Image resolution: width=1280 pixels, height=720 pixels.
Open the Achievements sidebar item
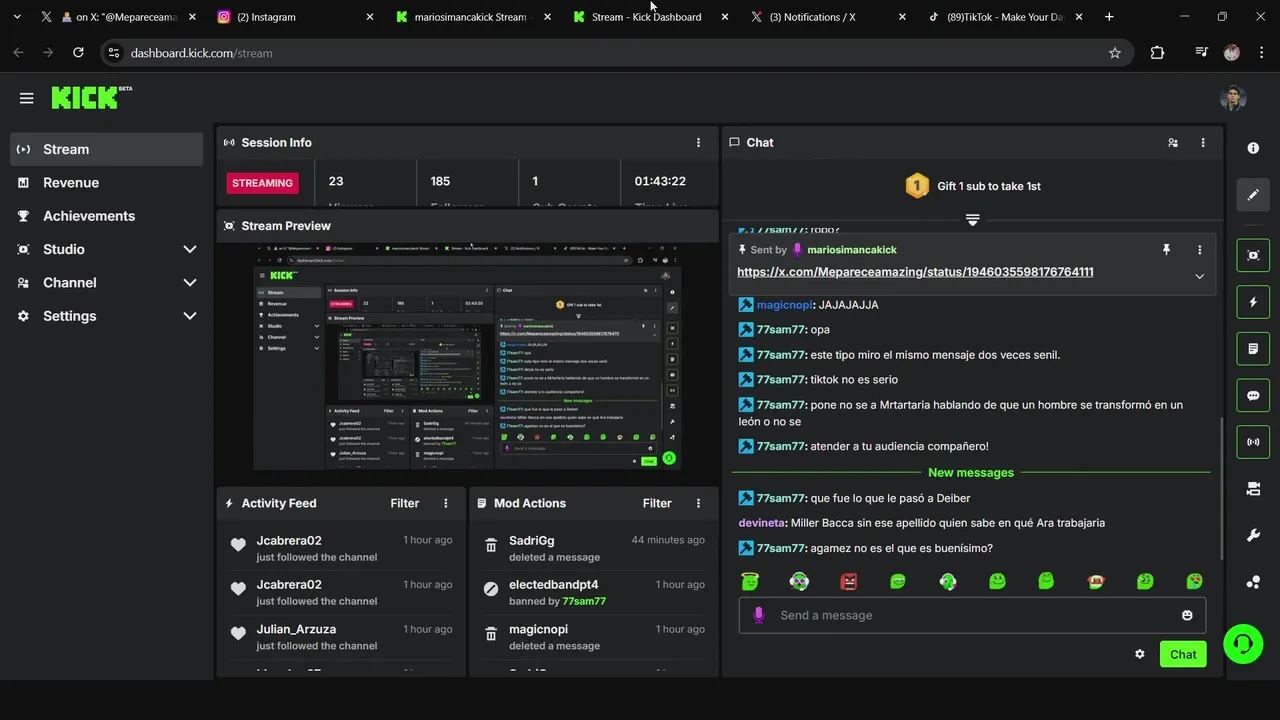click(107, 216)
